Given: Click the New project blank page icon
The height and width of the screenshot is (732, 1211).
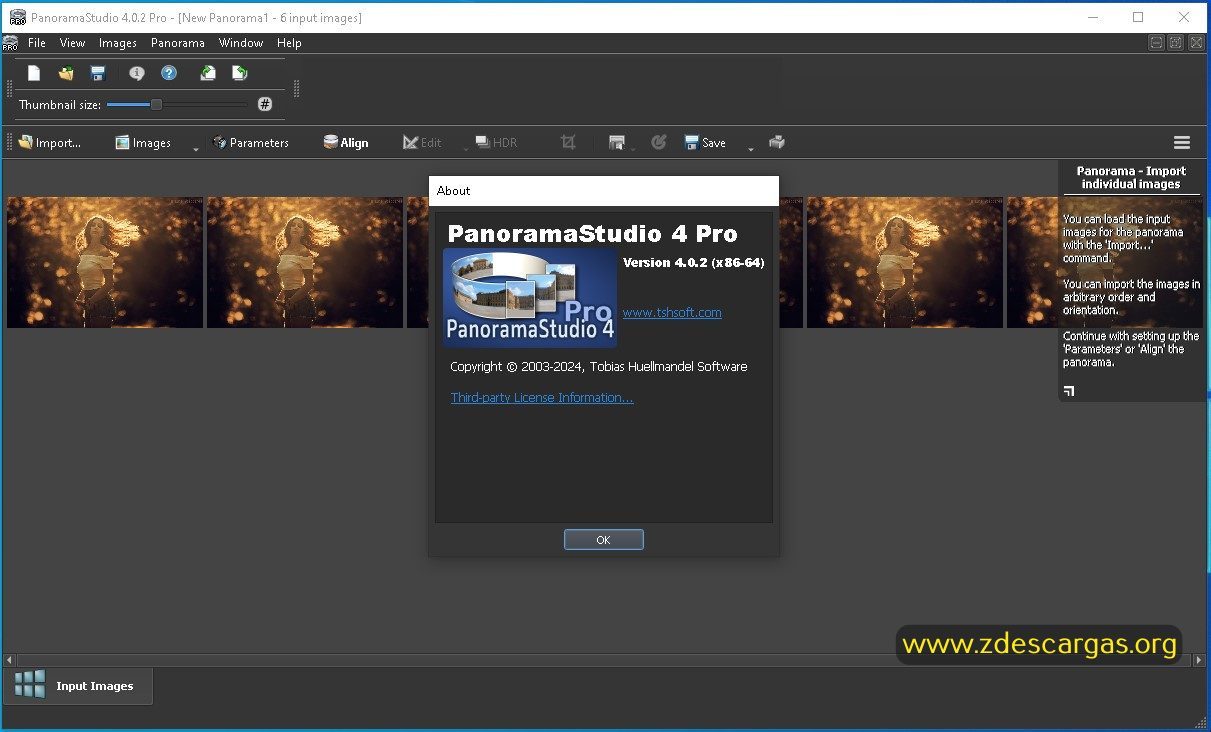Looking at the screenshot, I should [34, 73].
